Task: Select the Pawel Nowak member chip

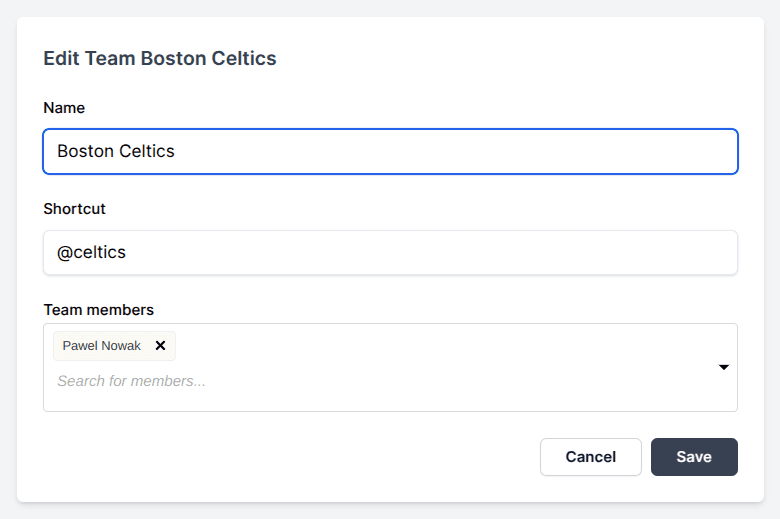Action: [102, 346]
